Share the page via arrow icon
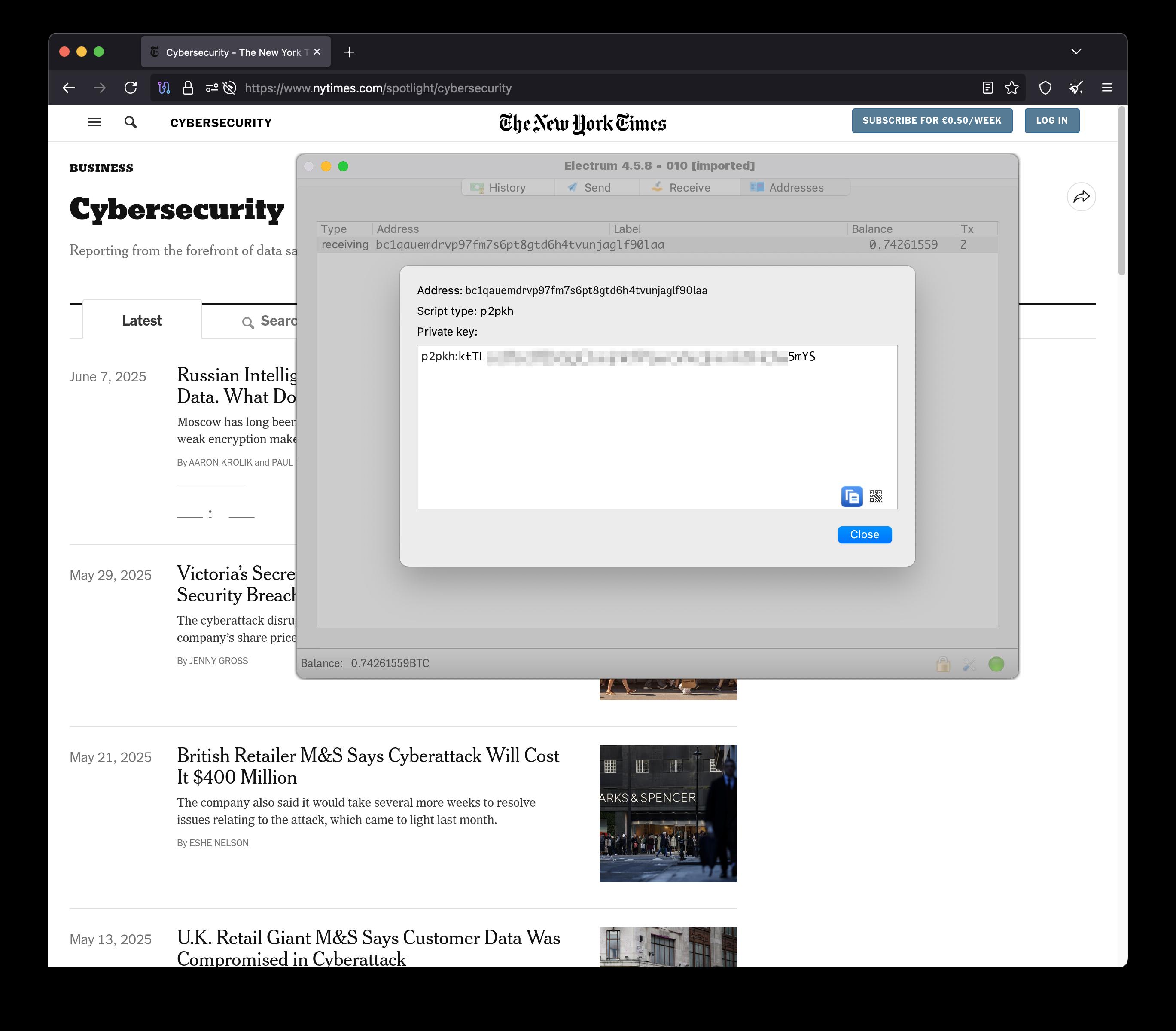Viewport: 1176px width, 1031px height. coord(1081,197)
